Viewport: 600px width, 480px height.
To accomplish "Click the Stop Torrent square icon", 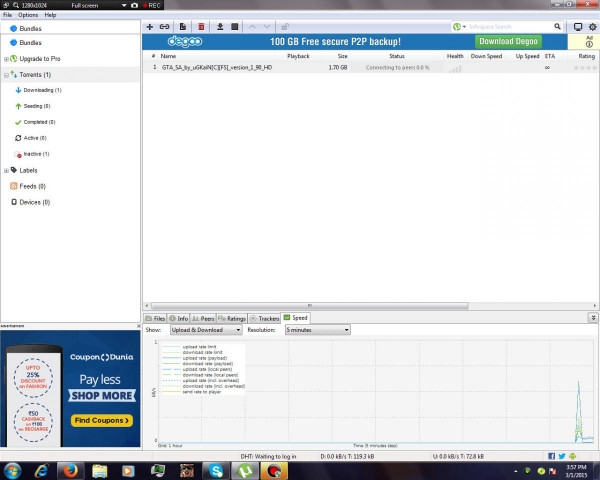I will [234, 26].
